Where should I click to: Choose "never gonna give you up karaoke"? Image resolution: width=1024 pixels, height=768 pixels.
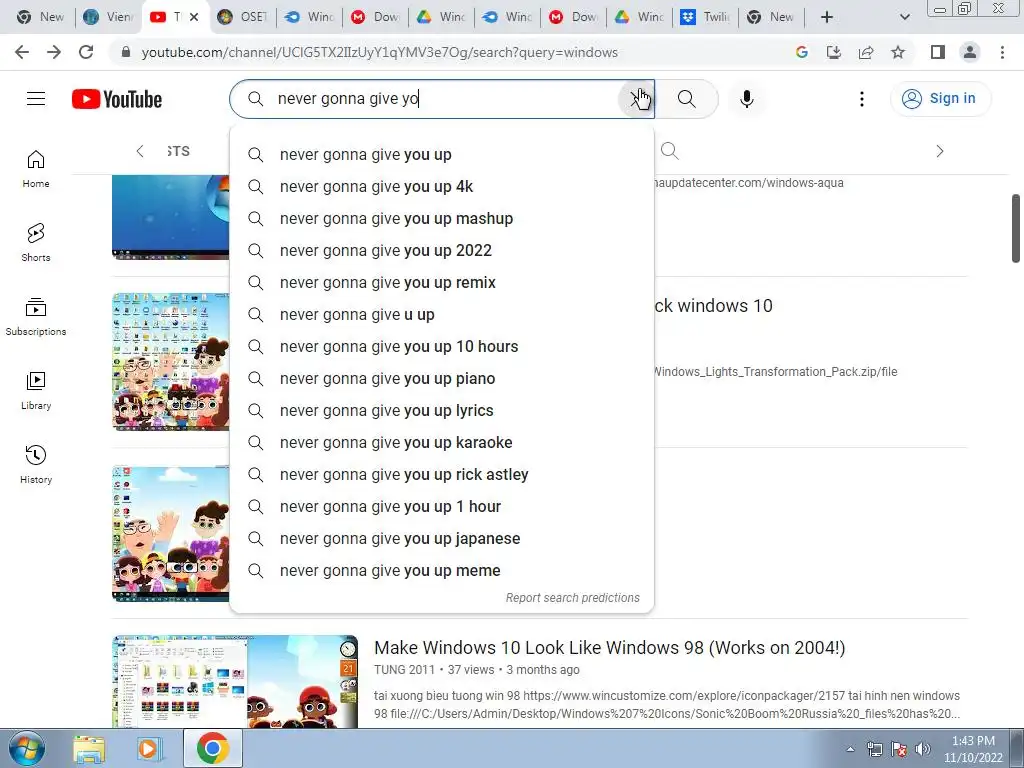(x=442, y=443)
